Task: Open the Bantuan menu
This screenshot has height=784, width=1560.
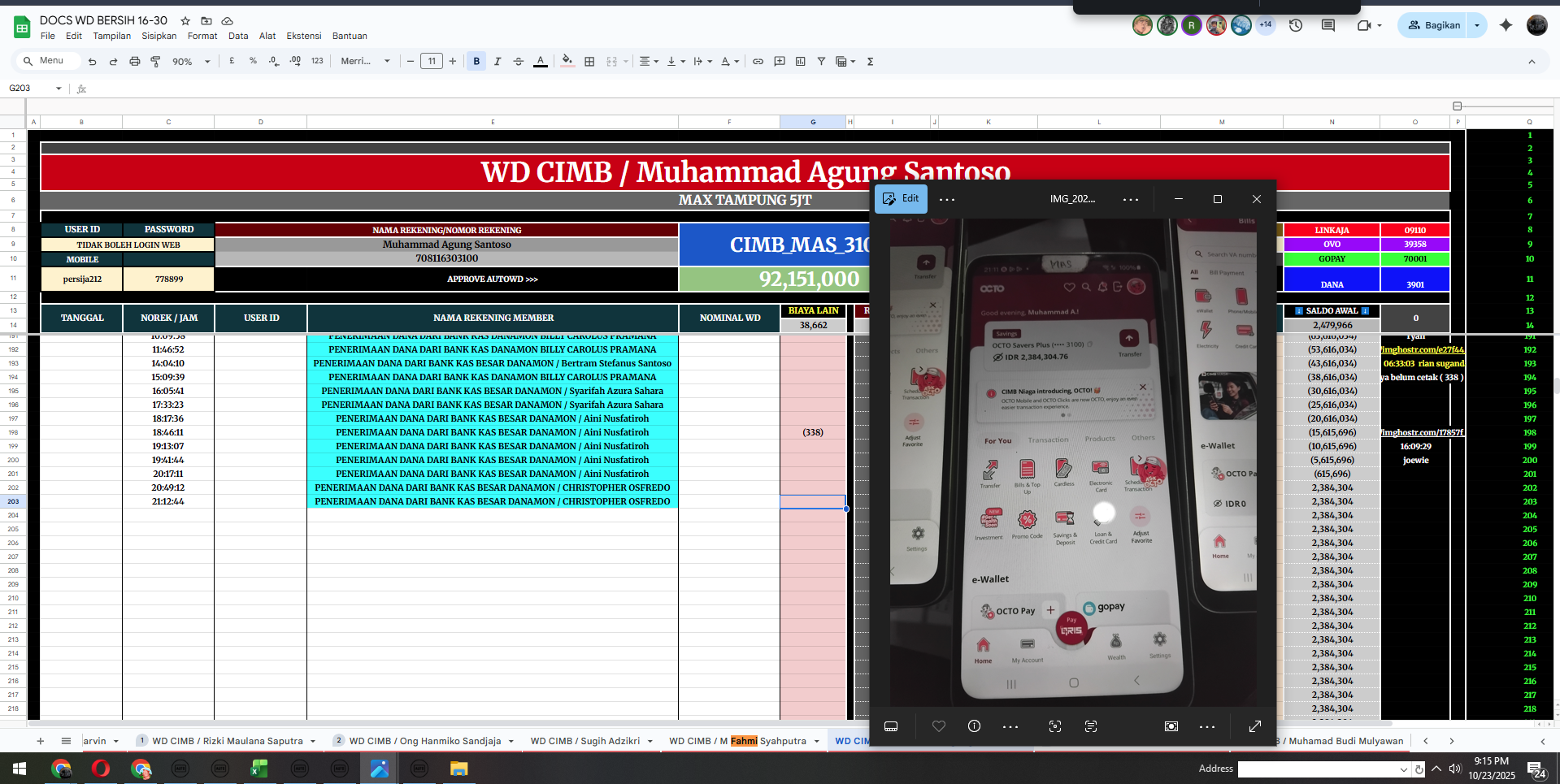Action: tap(350, 36)
